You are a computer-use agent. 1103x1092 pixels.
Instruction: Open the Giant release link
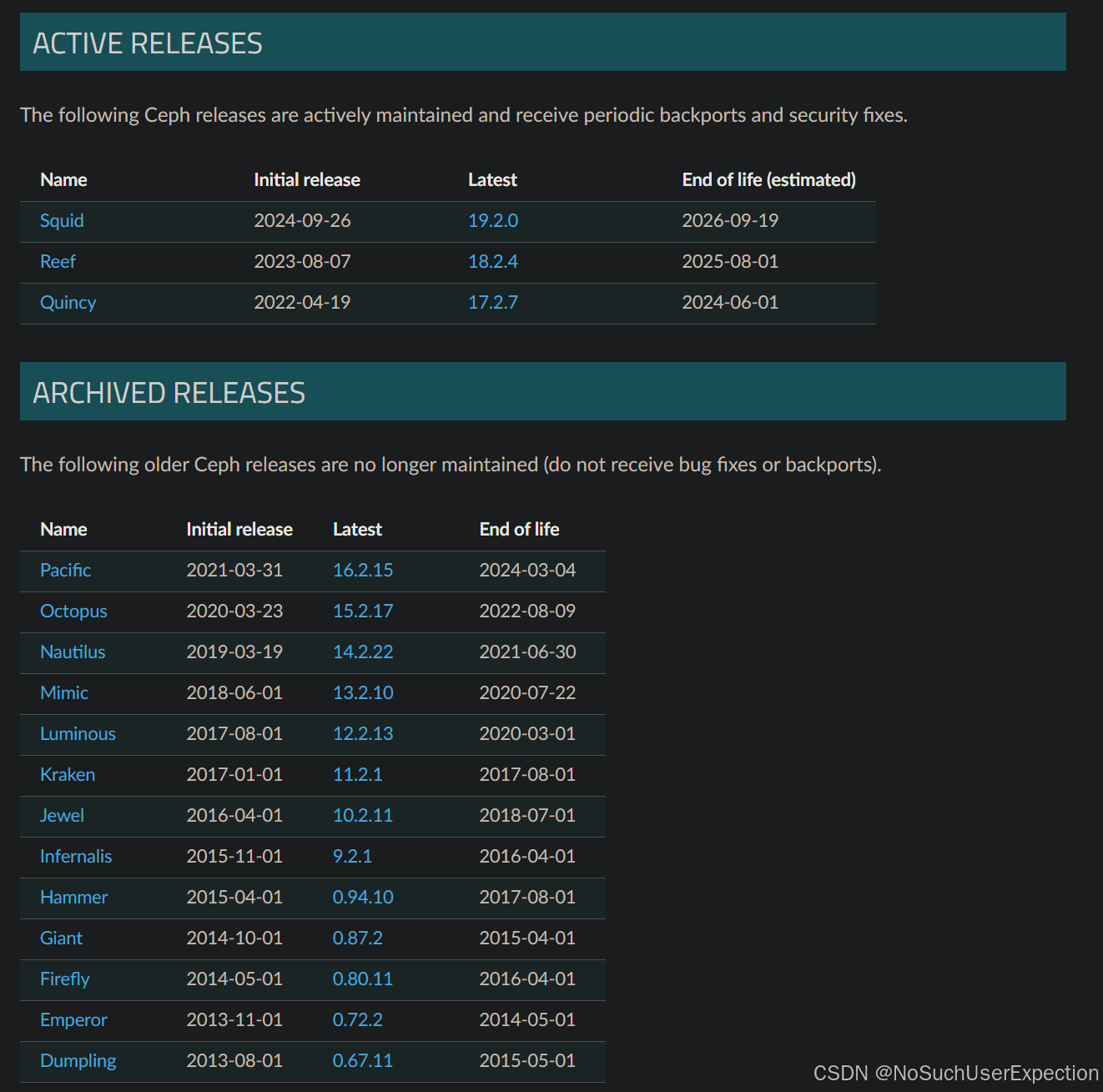click(61, 939)
